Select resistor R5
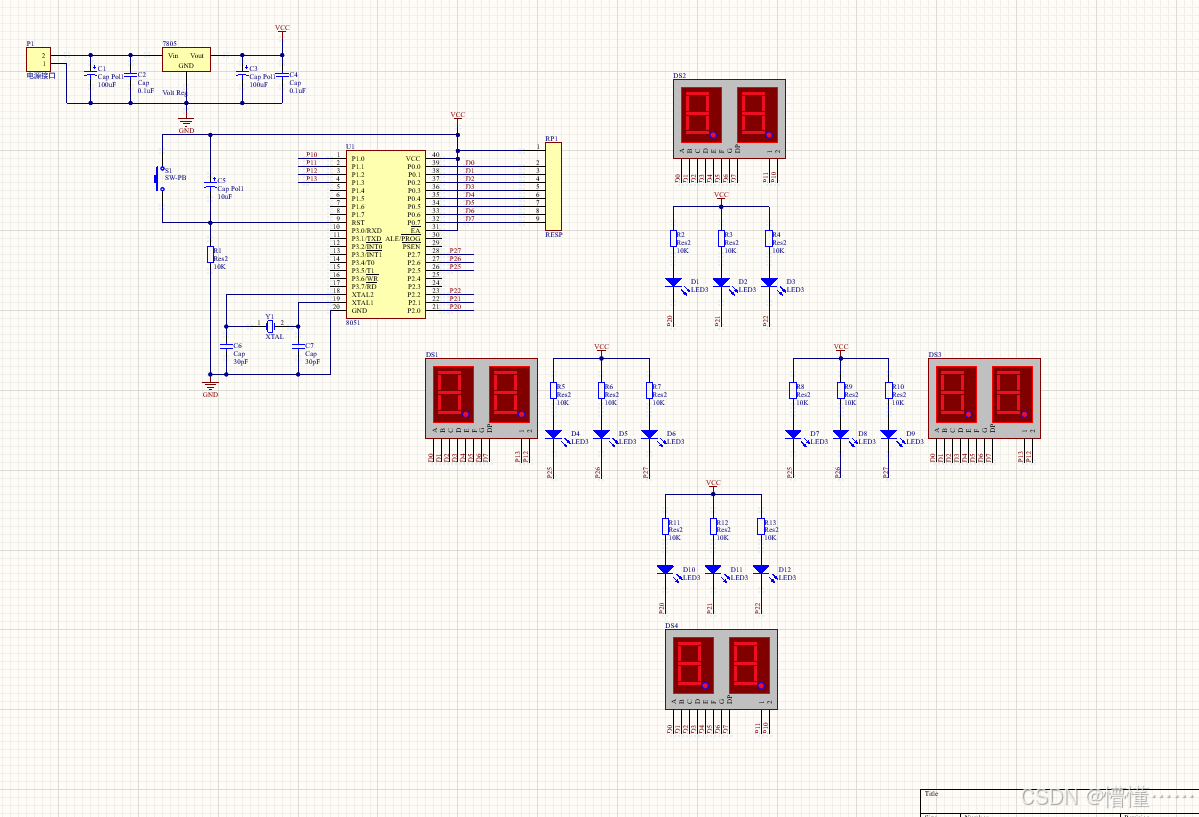 554,391
